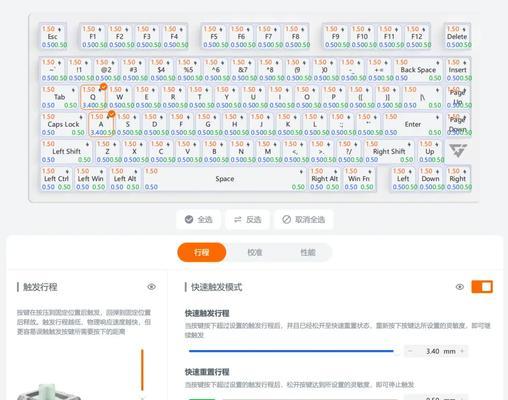The width and height of the screenshot is (508, 400).
Task: Select the H key
Action: tap(235, 124)
